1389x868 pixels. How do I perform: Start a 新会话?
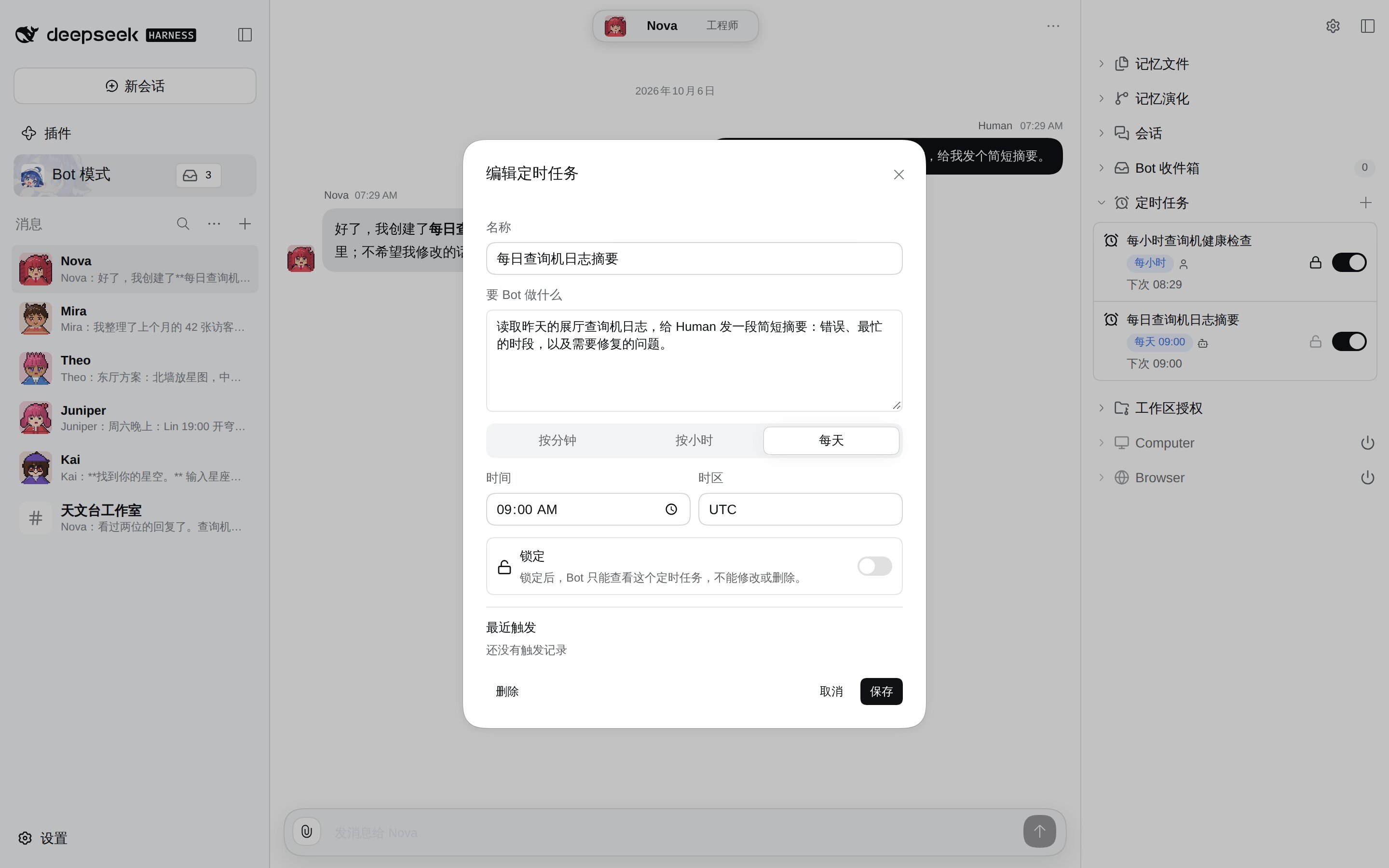pos(135,86)
